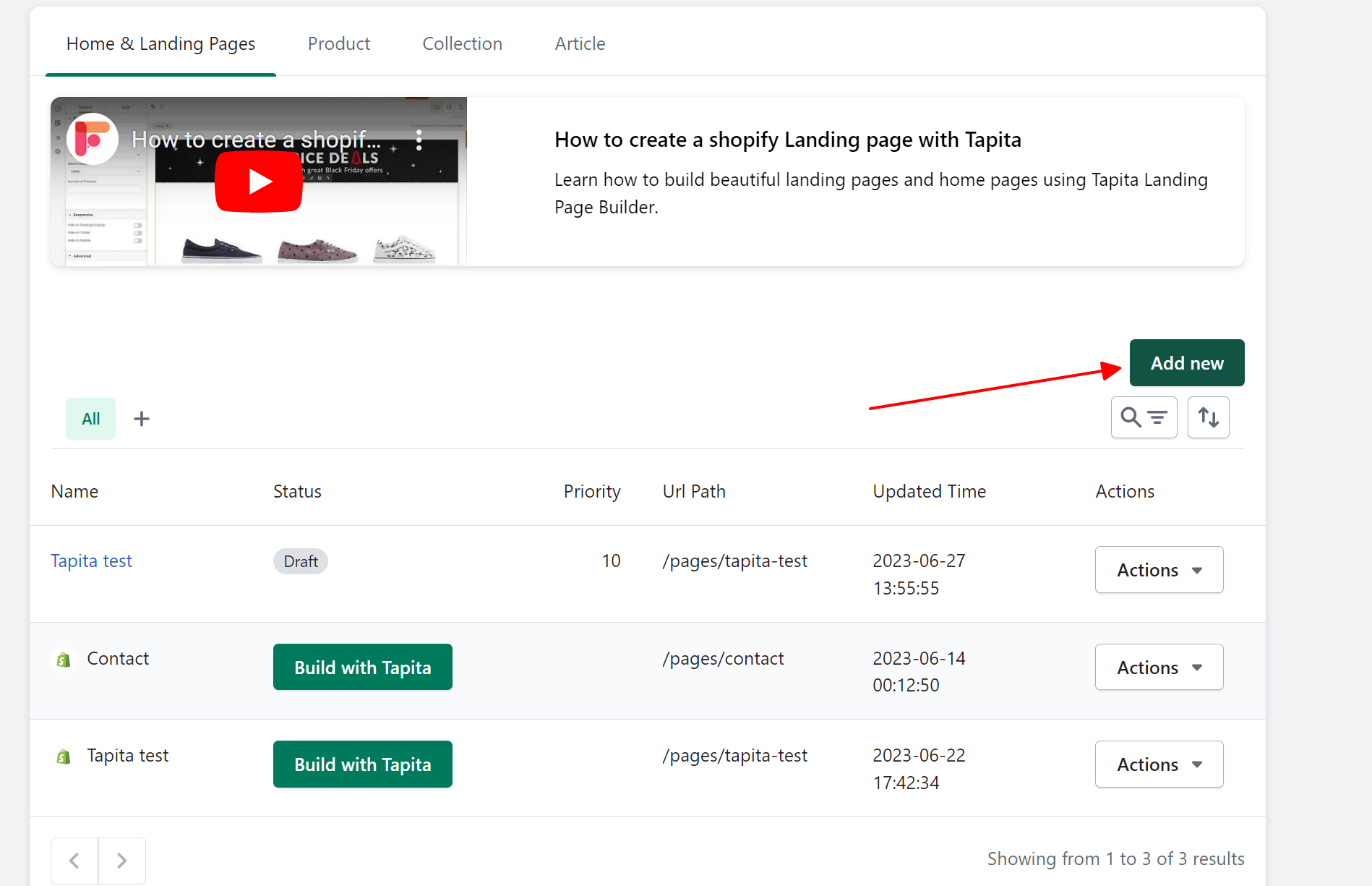Build Contact page with Tapita
The width and height of the screenshot is (1372, 886).
click(x=363, y=667)
